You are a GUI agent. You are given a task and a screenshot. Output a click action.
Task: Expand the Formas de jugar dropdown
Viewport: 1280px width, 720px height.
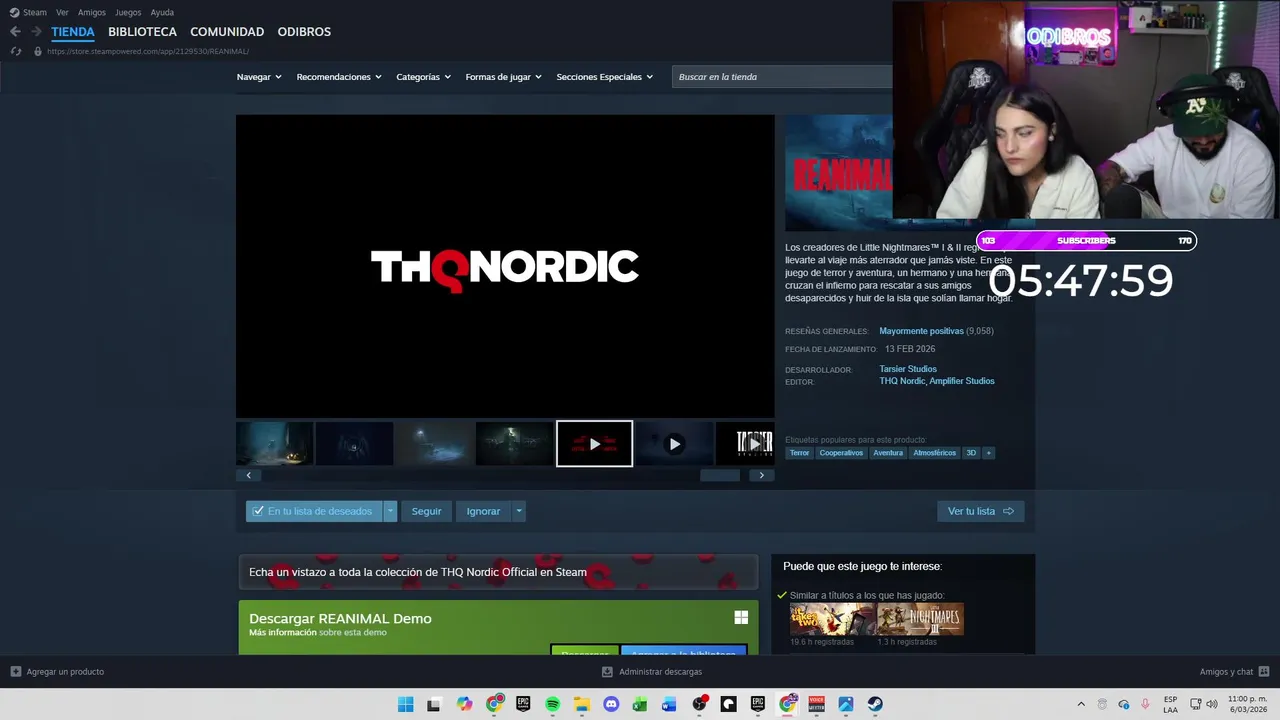coord(503,77)
